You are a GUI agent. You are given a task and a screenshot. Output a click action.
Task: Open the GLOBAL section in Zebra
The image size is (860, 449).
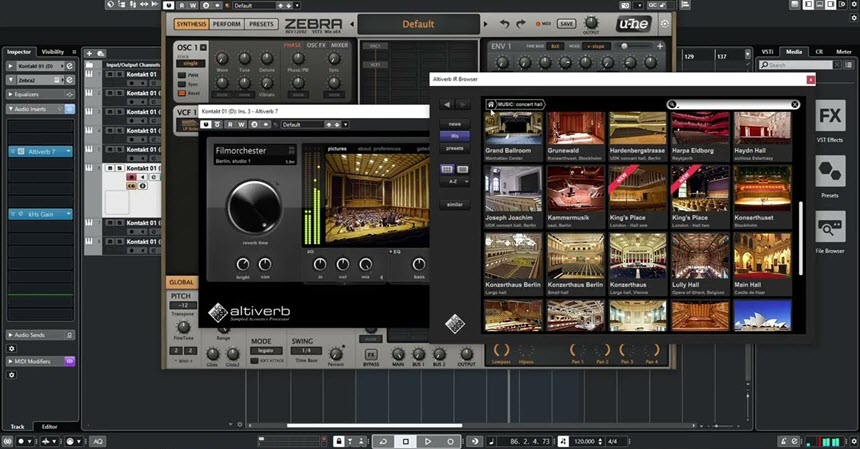click(x=181, y=282)
